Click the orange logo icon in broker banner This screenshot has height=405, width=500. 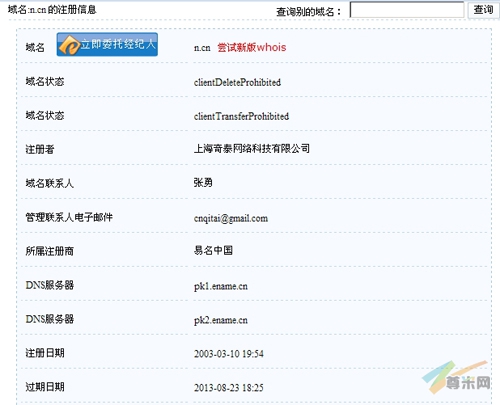point(69,45)
